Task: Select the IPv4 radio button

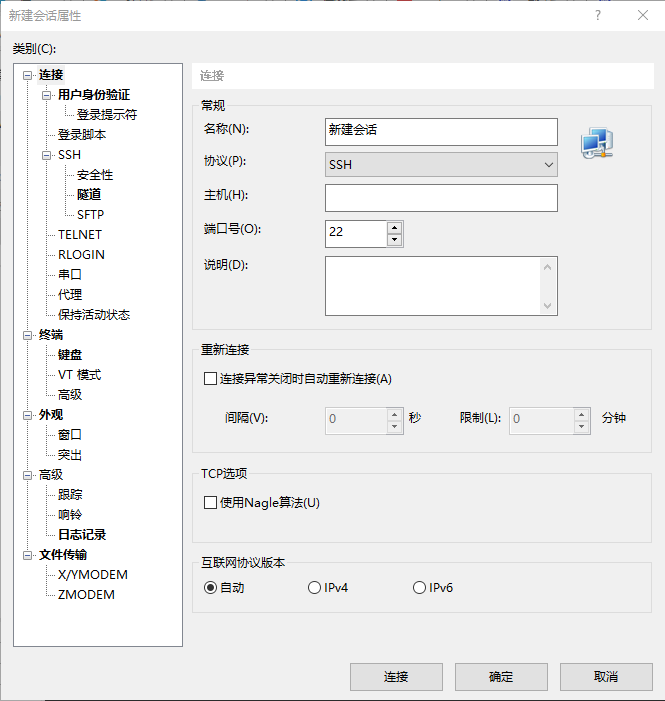Action: click(x=315, y=588)
